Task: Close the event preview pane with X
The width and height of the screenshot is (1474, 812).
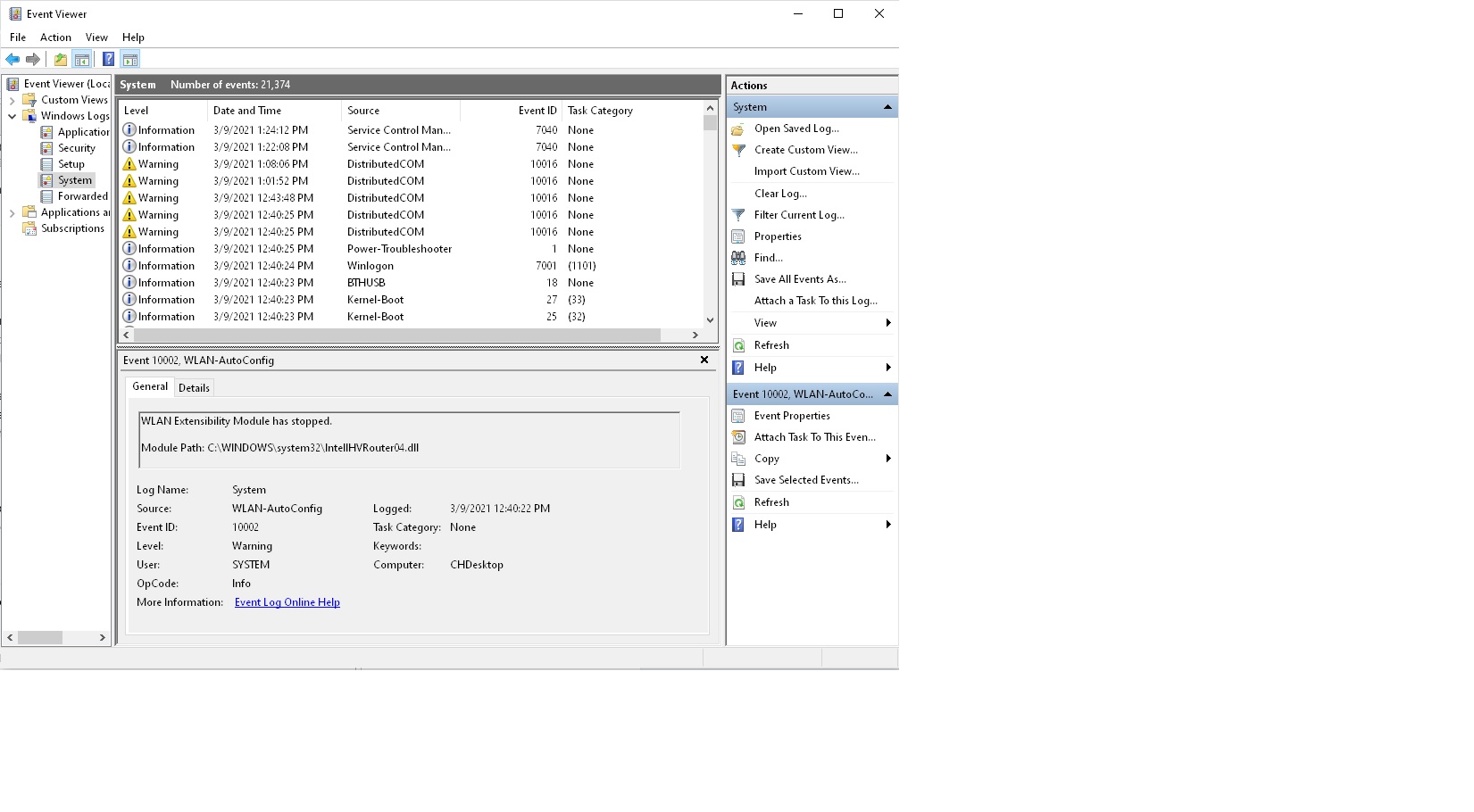Action: 704,360
